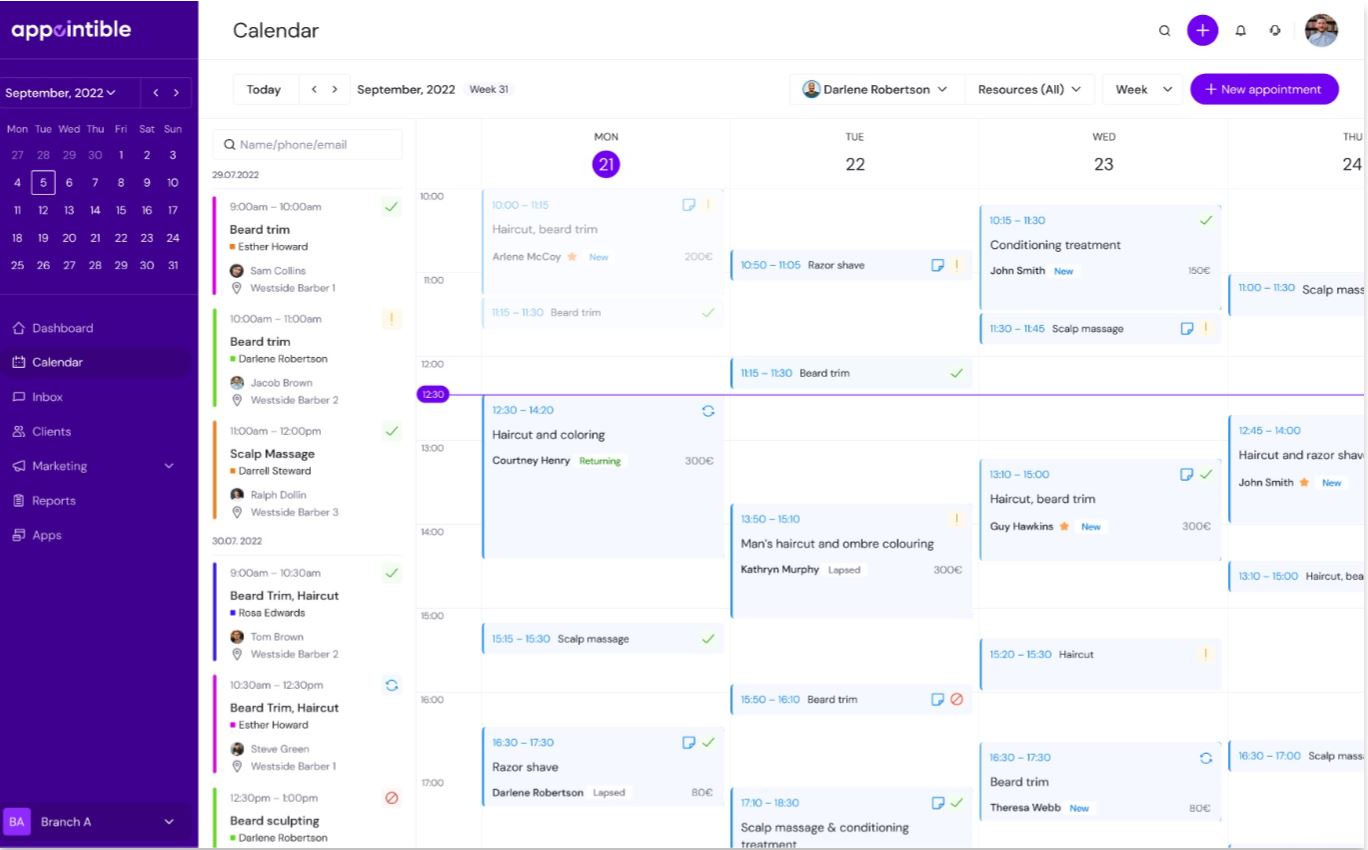The image size is (1368, 850).
Task: Open the Resources (All) dropdown
Action: [1030, 89]
